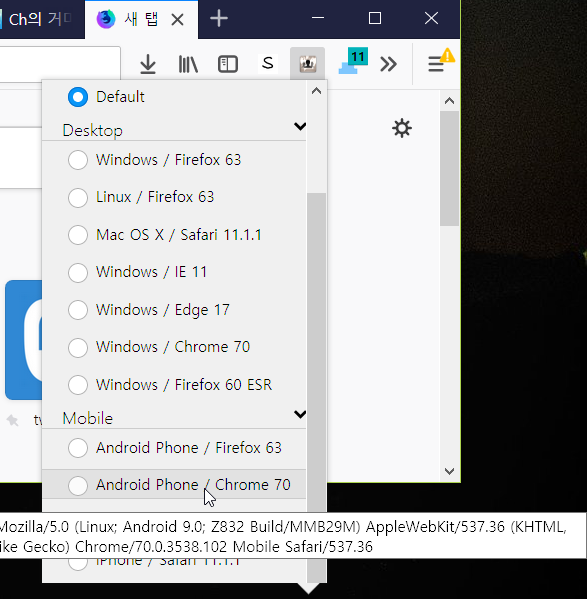Select Android Phone / Chrome 70 option
Screen dimensions: 587x599
[174, 485]
